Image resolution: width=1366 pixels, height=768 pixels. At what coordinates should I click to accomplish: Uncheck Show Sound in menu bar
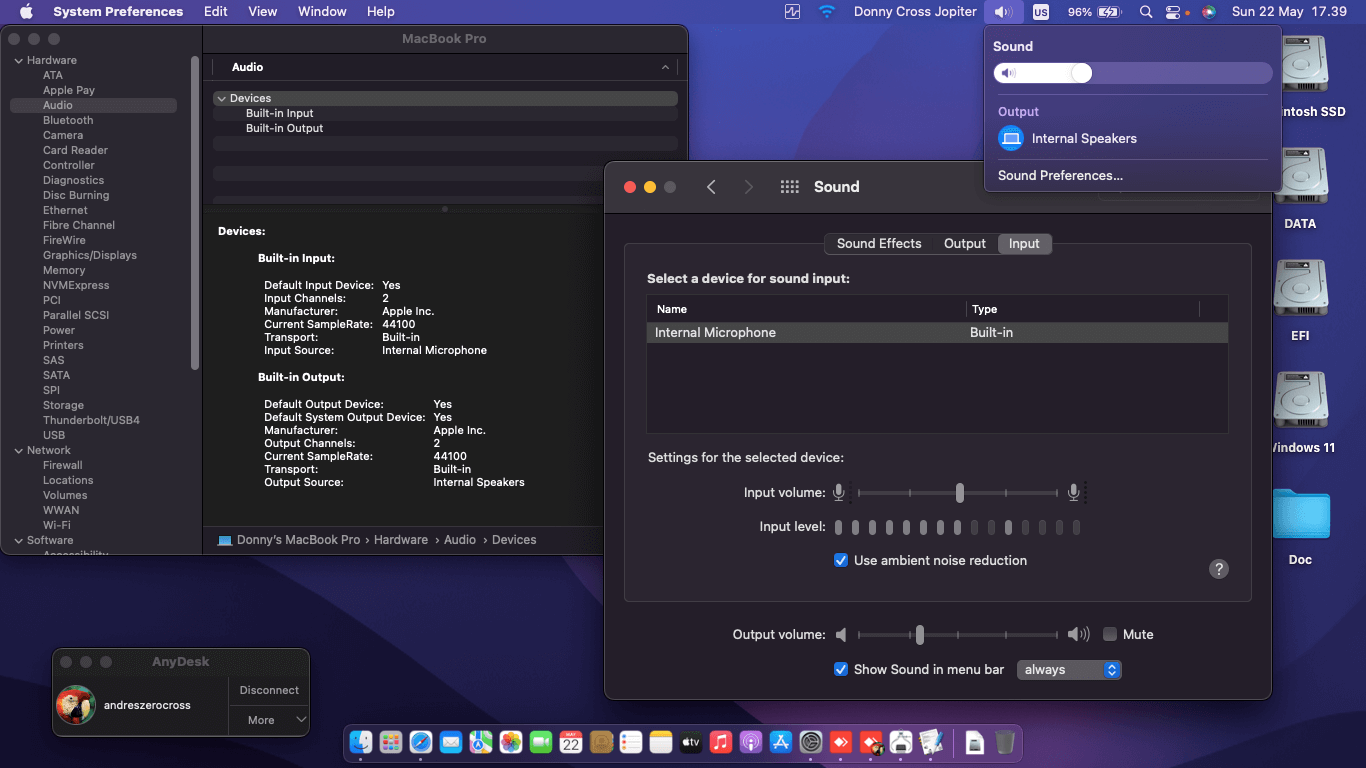[x=841, y=669]
